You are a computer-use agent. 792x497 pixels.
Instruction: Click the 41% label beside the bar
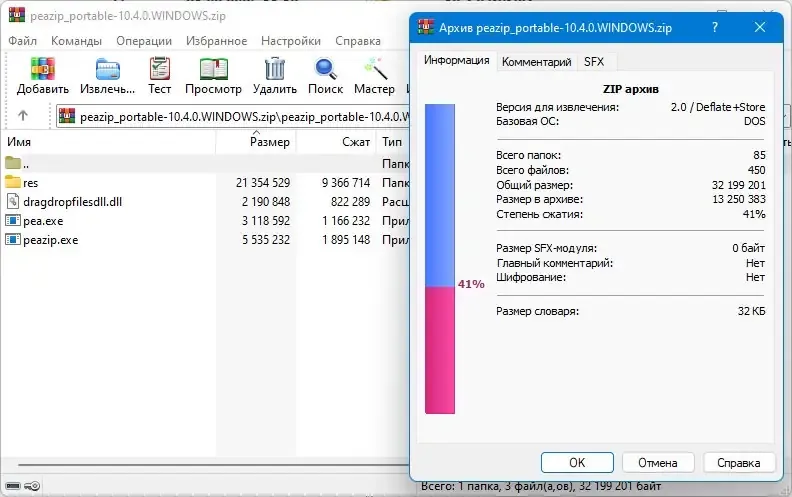(471, 284)
